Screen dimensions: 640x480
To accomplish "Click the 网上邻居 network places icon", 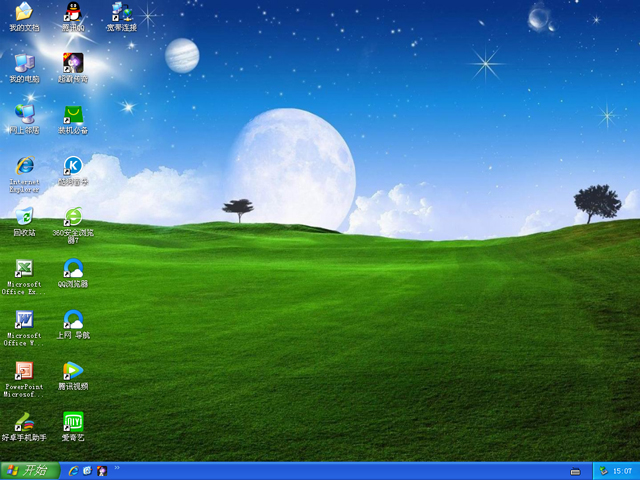I will 24,114.
